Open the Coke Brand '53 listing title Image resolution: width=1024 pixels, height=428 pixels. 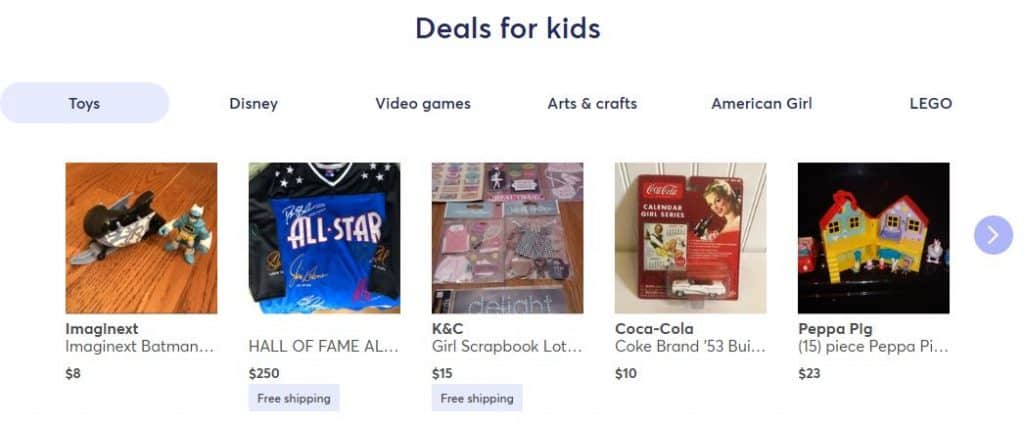(x=690, y=346)
